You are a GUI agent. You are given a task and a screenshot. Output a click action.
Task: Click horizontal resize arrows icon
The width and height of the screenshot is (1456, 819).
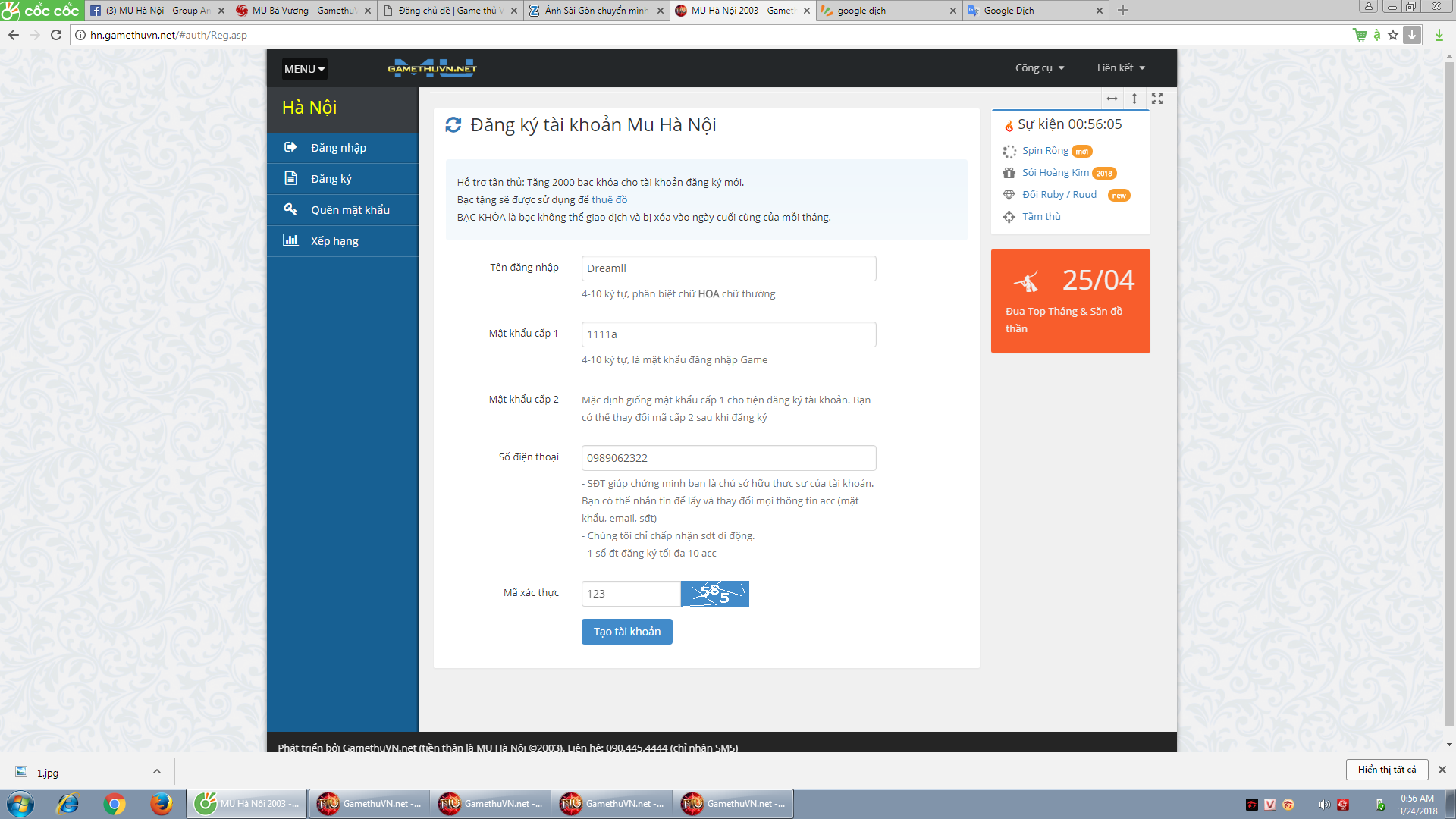(1112, 99)
